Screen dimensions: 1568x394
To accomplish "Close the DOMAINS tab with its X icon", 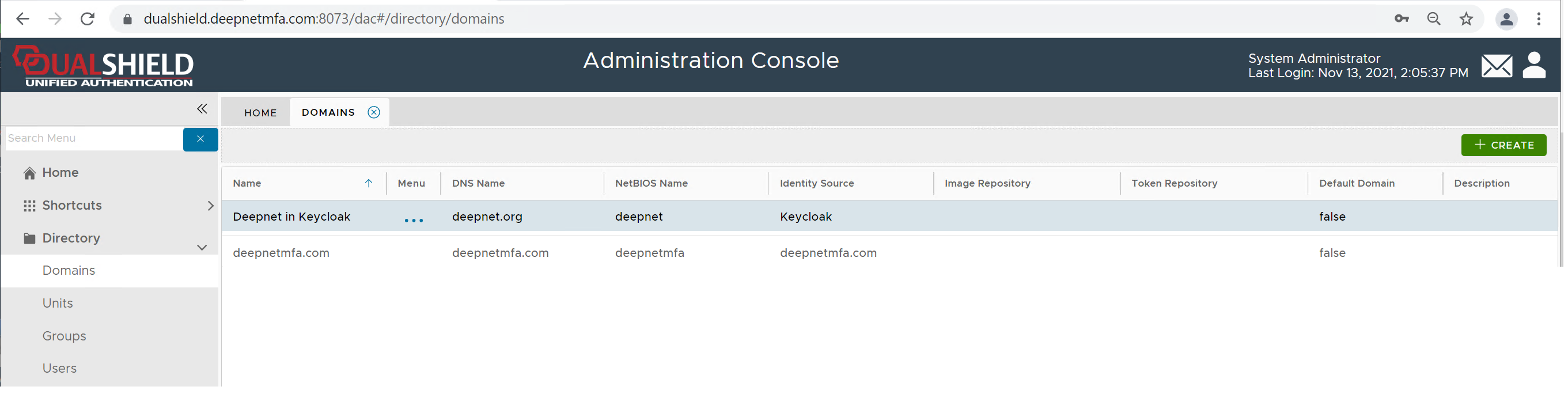I will tap(374, 112).
